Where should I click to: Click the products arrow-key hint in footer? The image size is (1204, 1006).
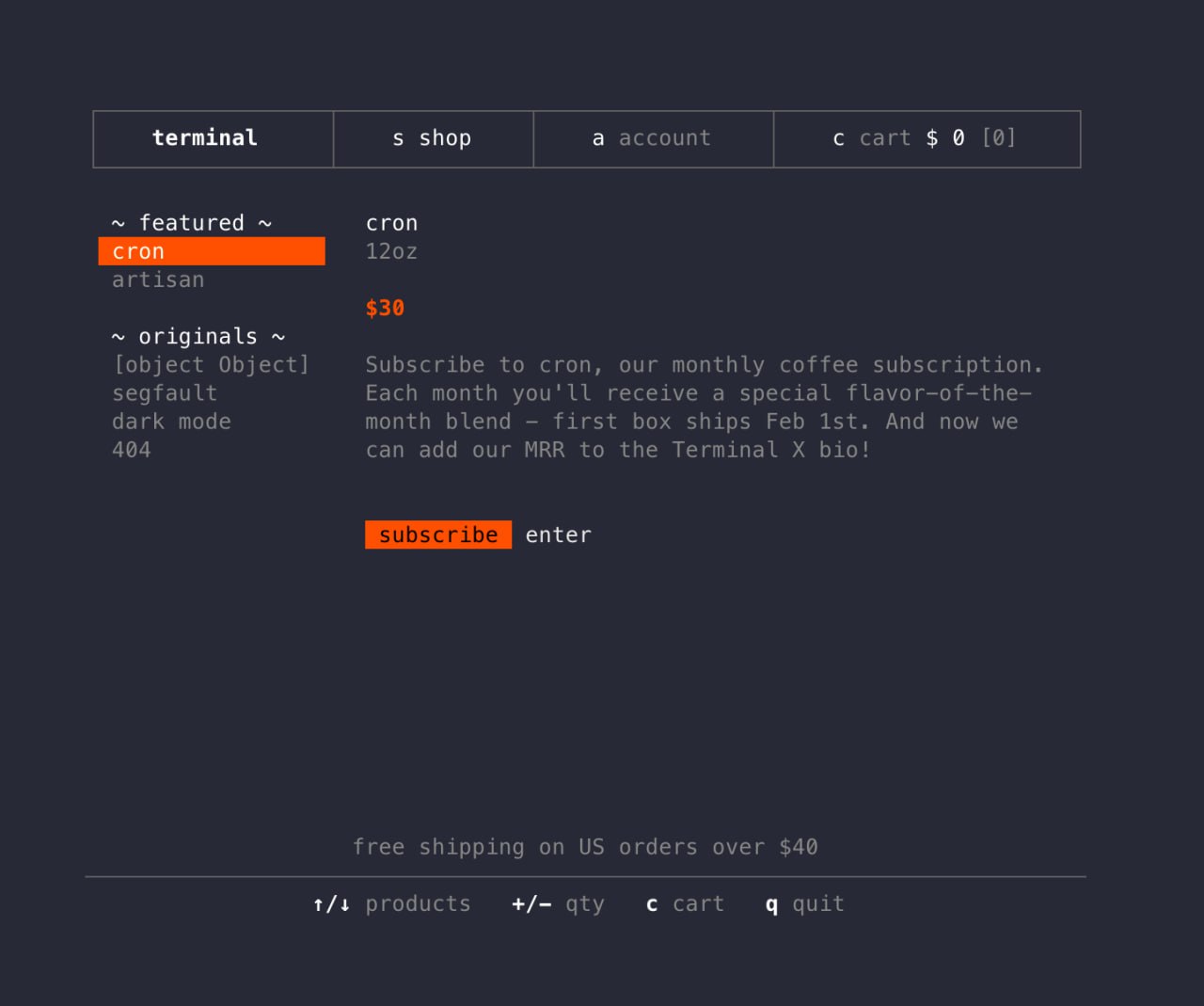[x=391, y=903]
